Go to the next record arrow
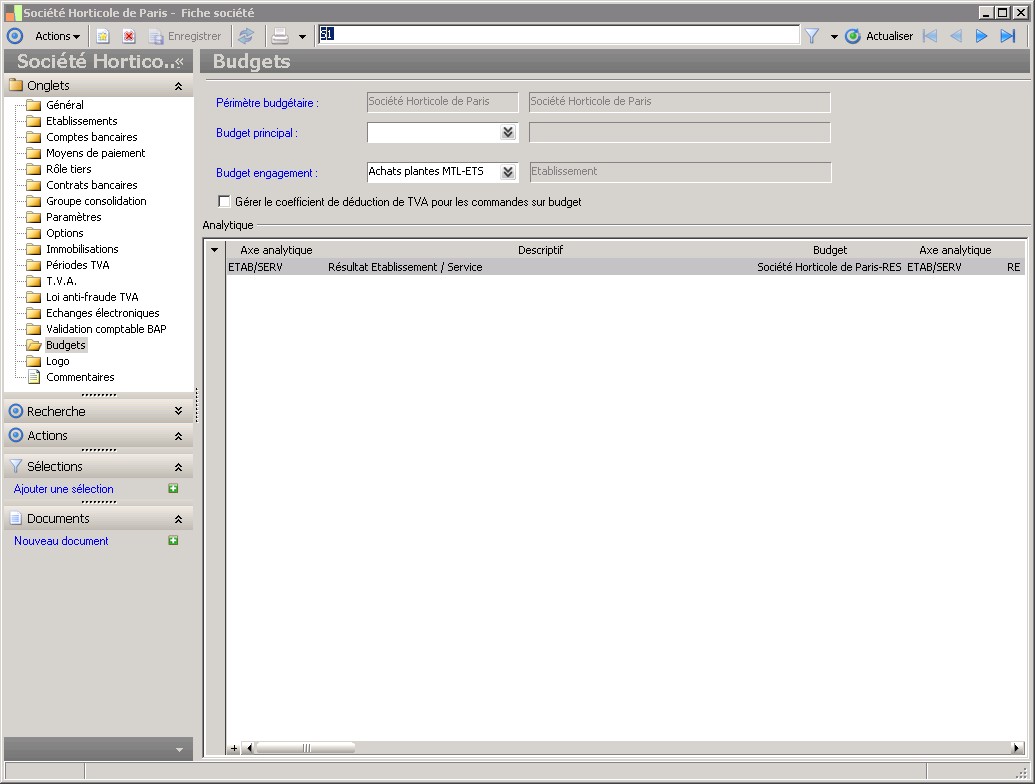1035x784 pixels. pyautogui.click(x=982, y=36)
